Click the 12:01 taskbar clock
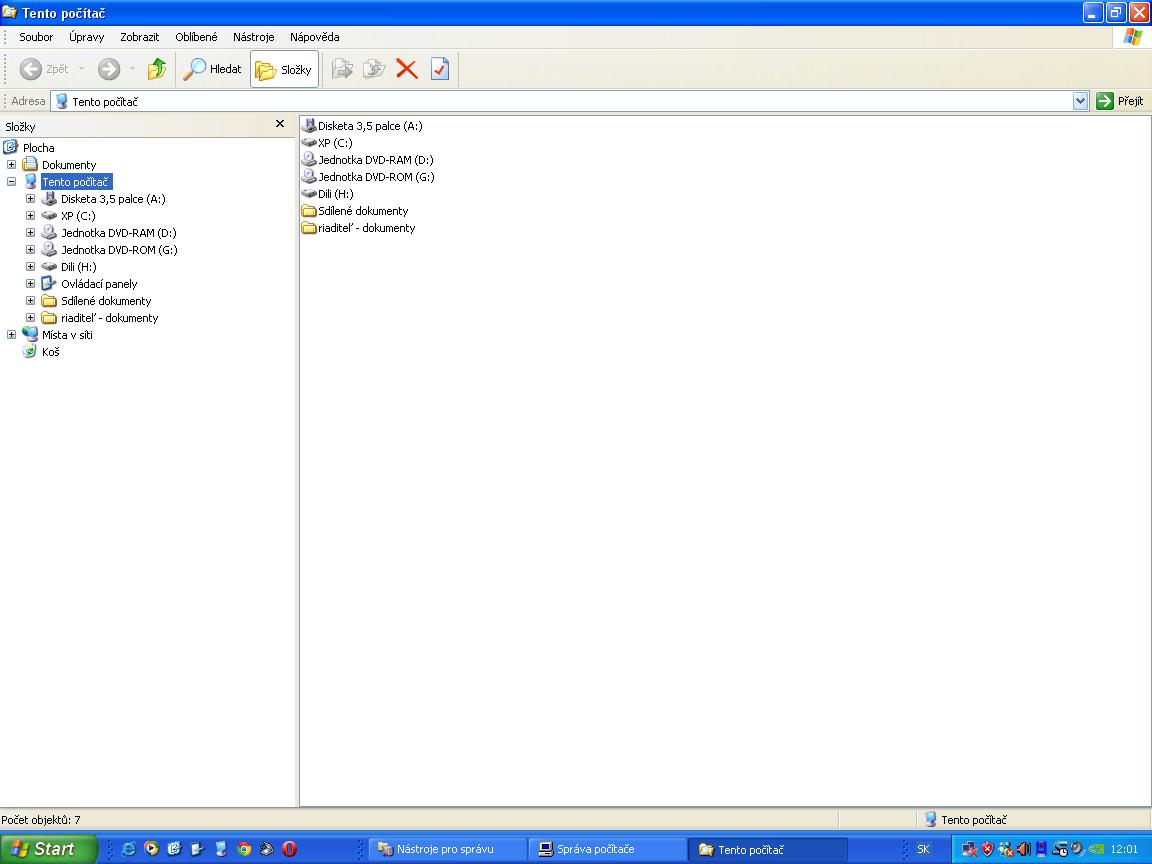This screenshot has height=864, width=1152. point(1124,849)
